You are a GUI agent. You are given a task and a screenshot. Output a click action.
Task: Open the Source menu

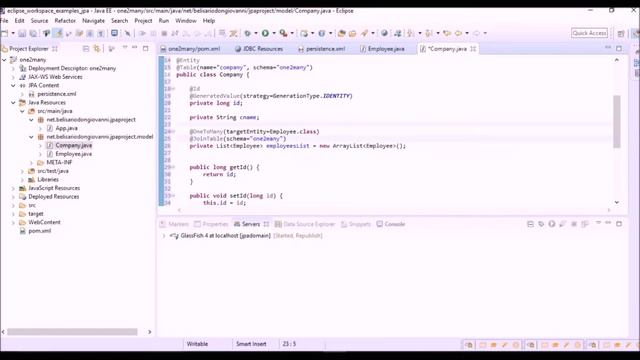tap(39, 20)
